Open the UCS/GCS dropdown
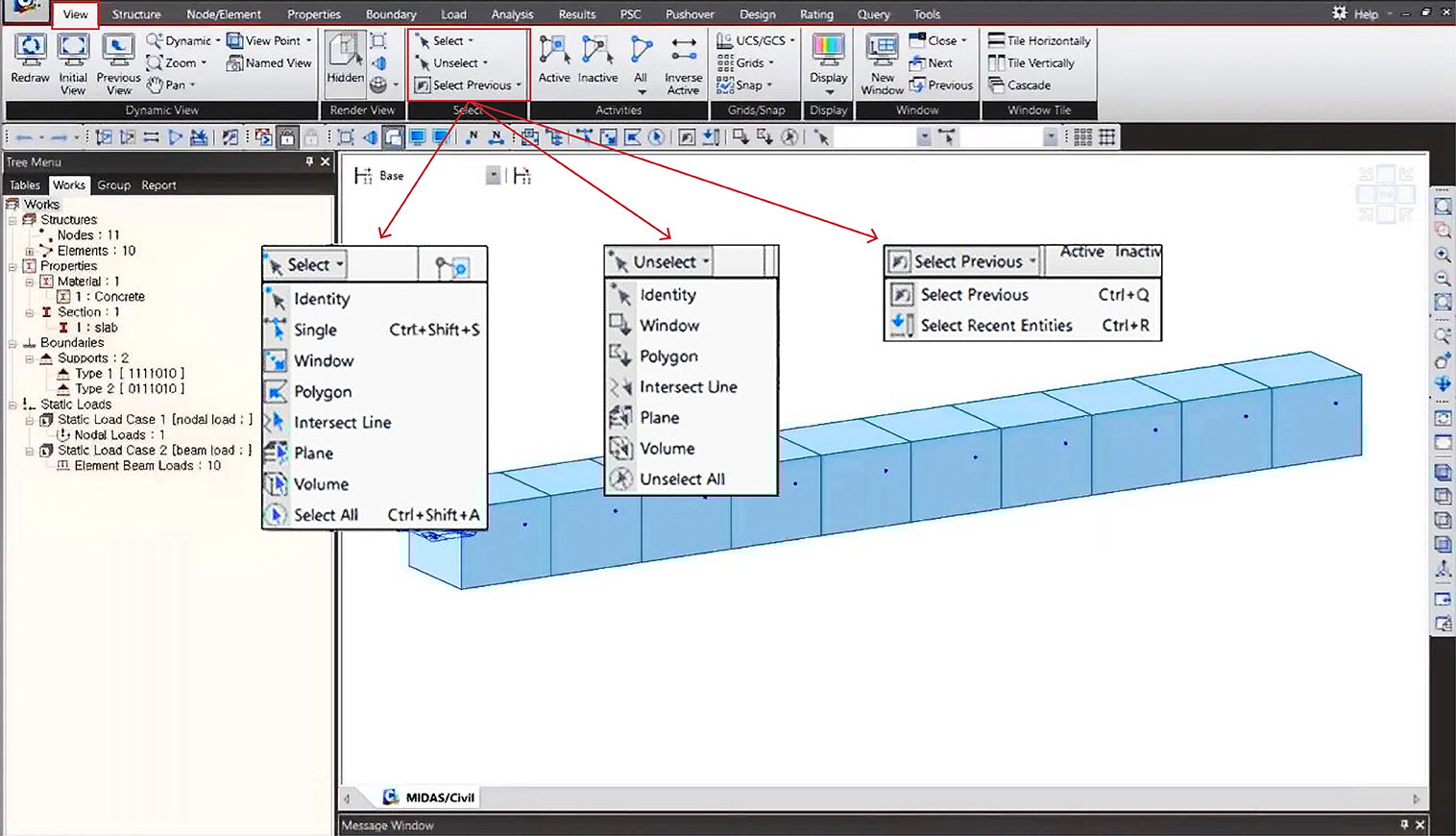The width and height of the screenshot is (1456, 836). [760, 41]
